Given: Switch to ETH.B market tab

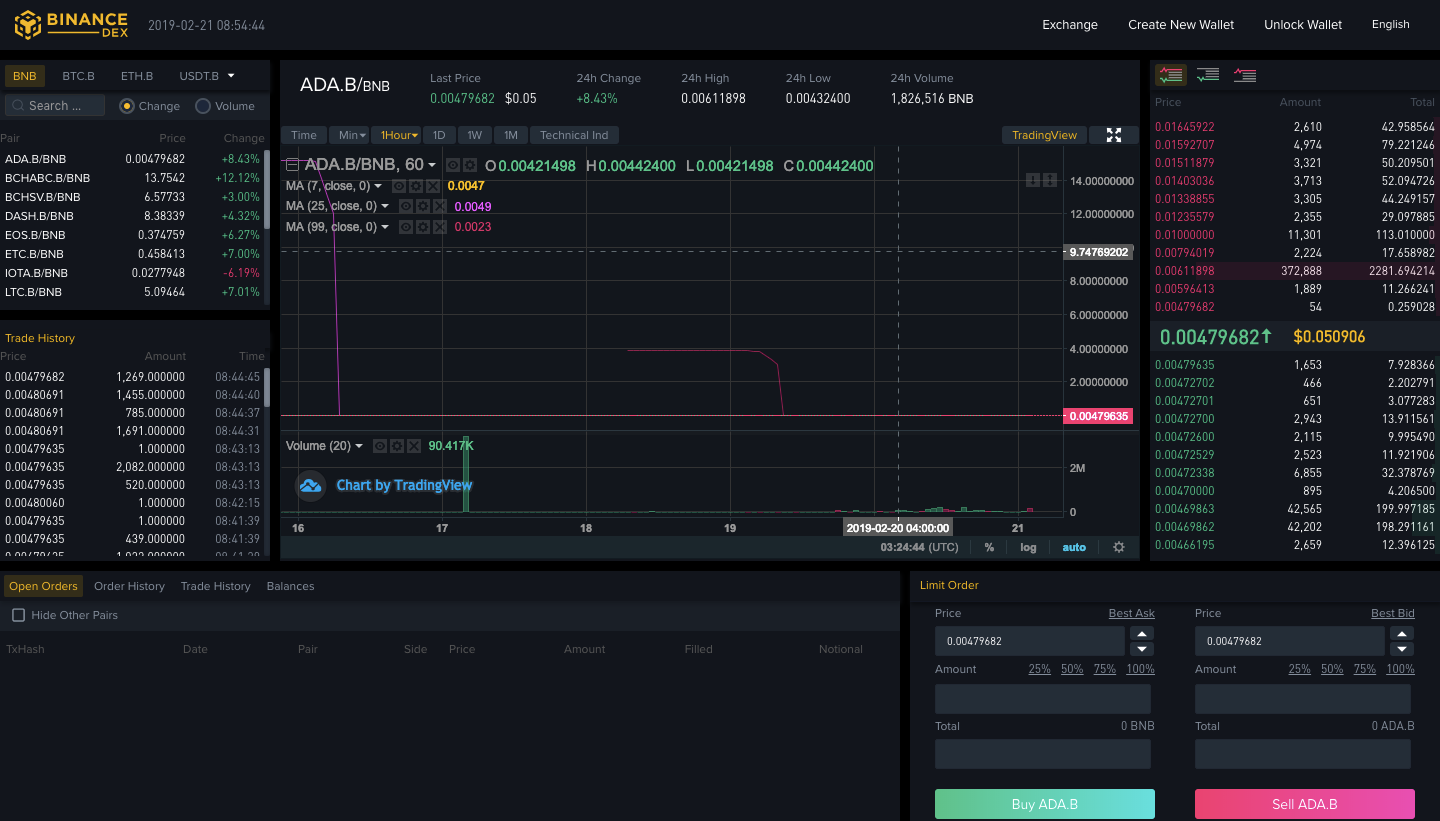Looking at the screenshot, I should click(x=137, y=76).
